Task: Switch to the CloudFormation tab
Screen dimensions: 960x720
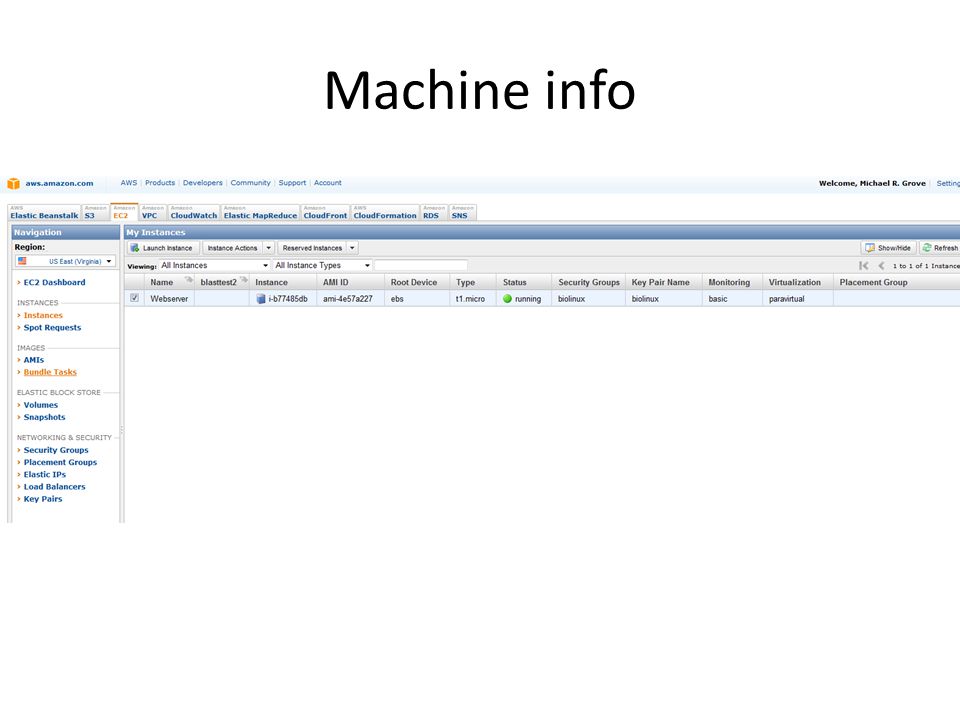Action: [385, 212]
